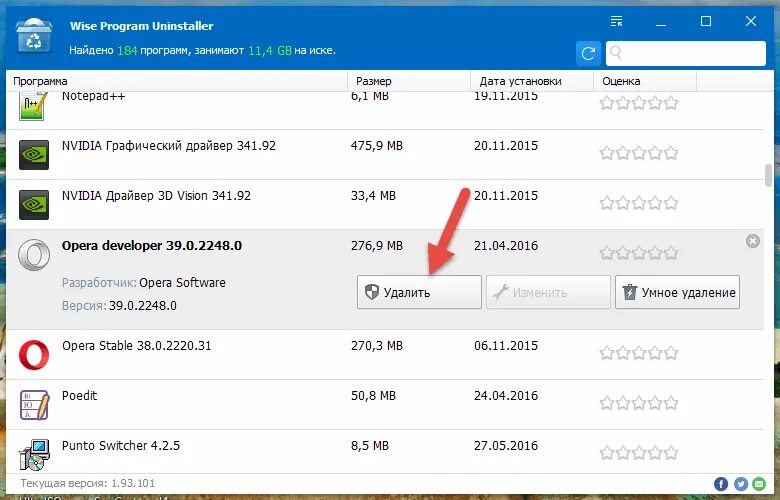Click the Opera developer 39.0.2248.0 title
Viewport: 780px width, 500px height.
click(152, 246)
